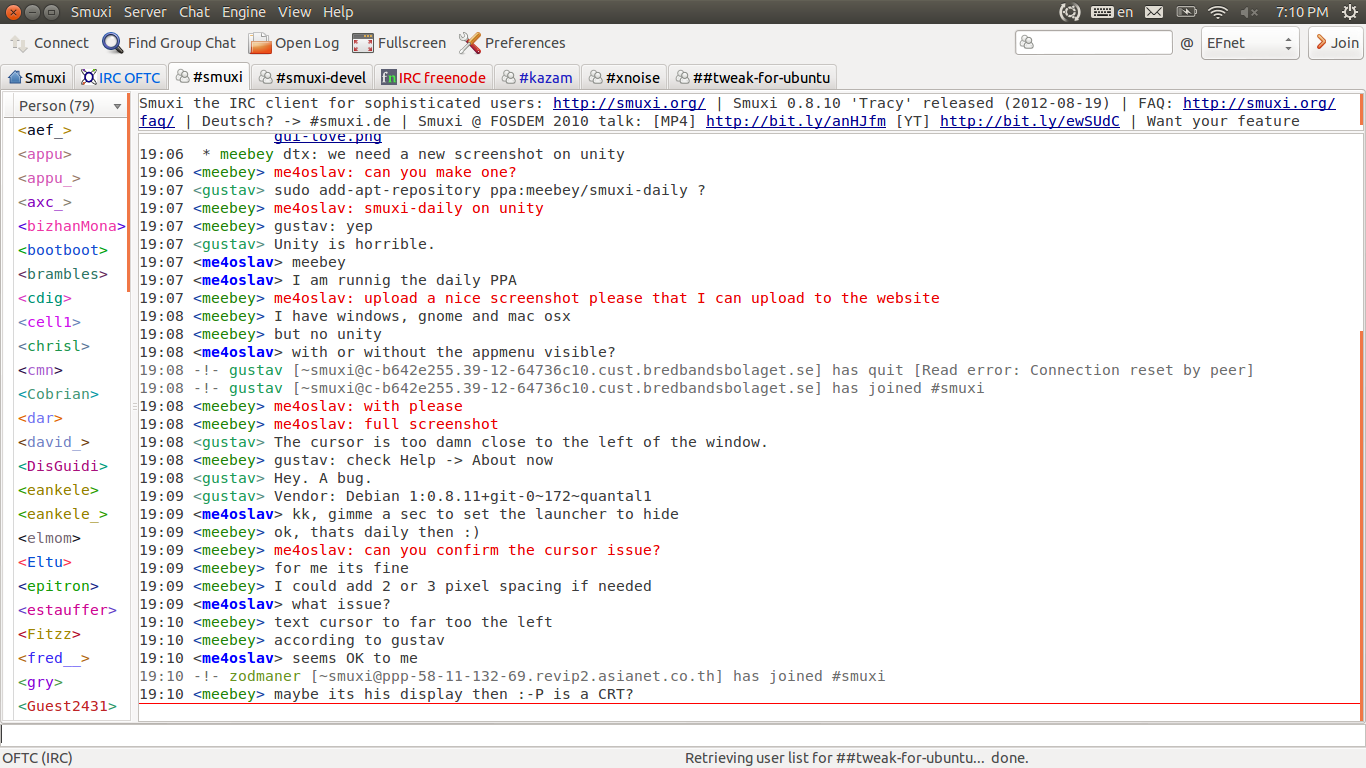Click the Open Log icon
Screen dimensions: 1366x768
coord(260,43)
